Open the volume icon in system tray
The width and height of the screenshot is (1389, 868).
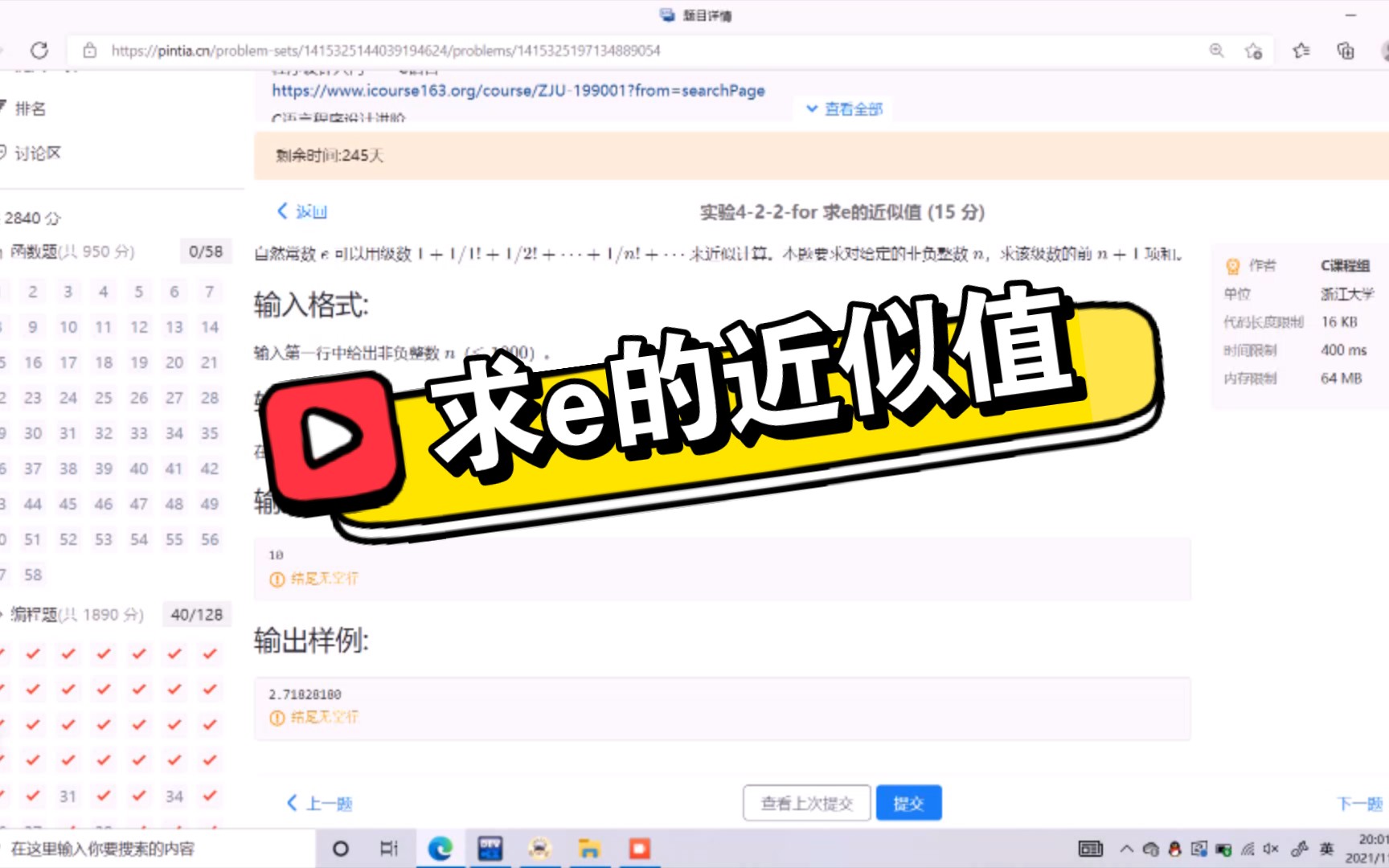(x=1271, y=848)
